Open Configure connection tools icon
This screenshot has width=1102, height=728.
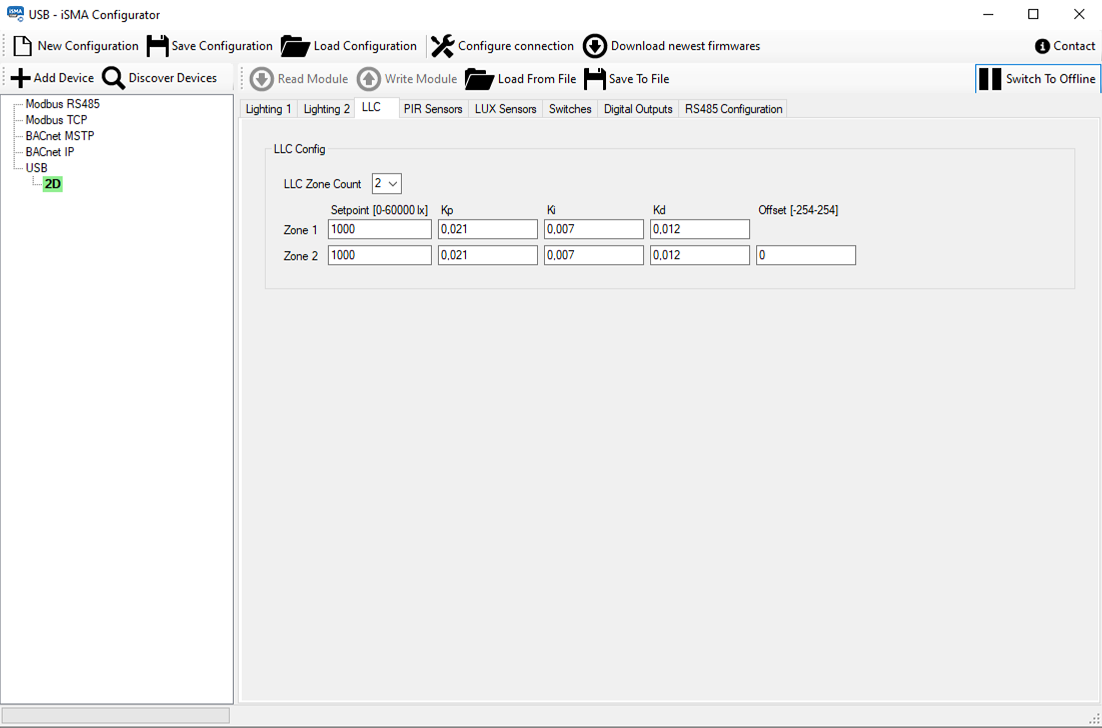[442, 46]
